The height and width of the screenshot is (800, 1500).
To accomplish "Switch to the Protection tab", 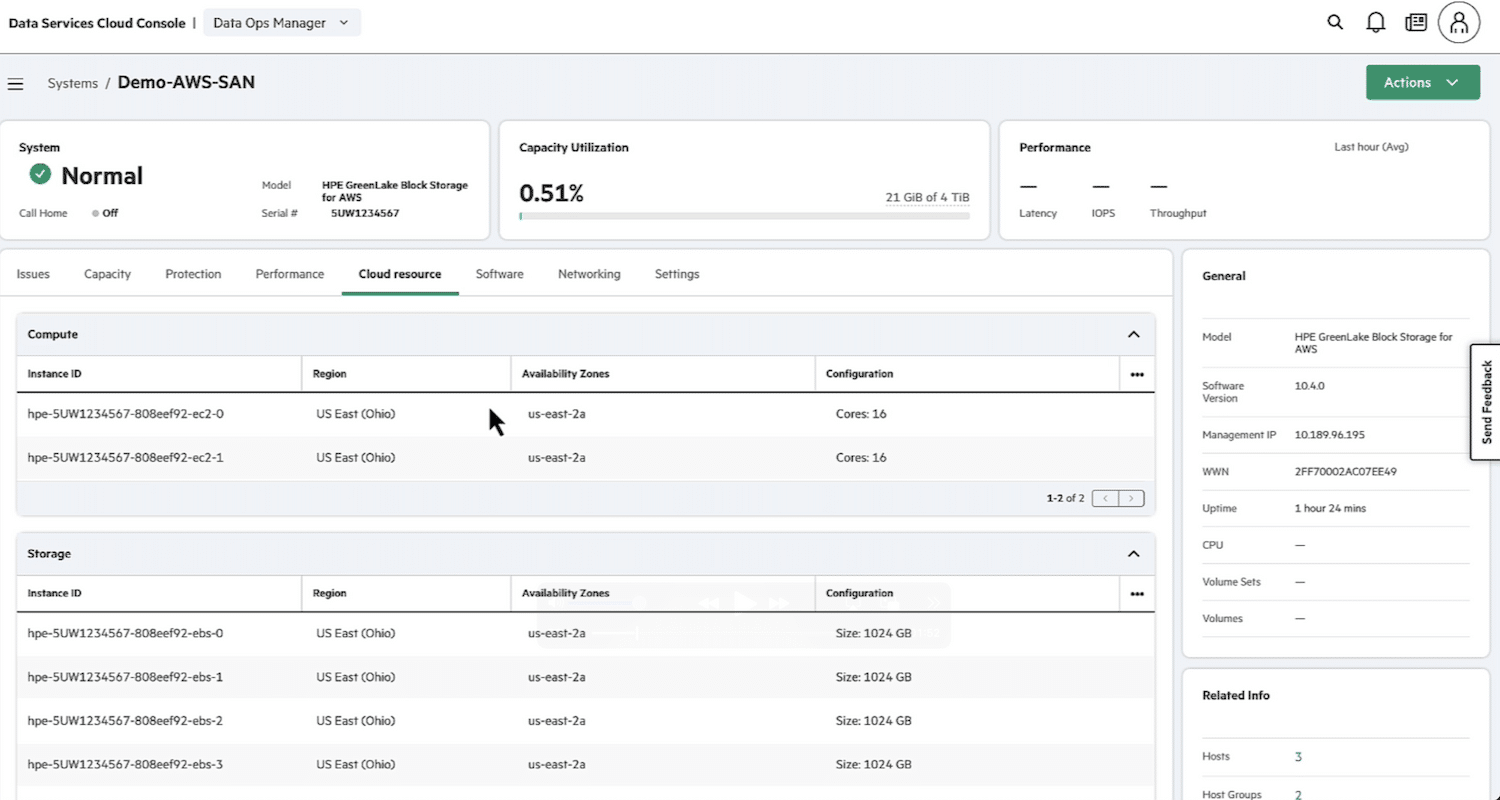I will (193, 274).
